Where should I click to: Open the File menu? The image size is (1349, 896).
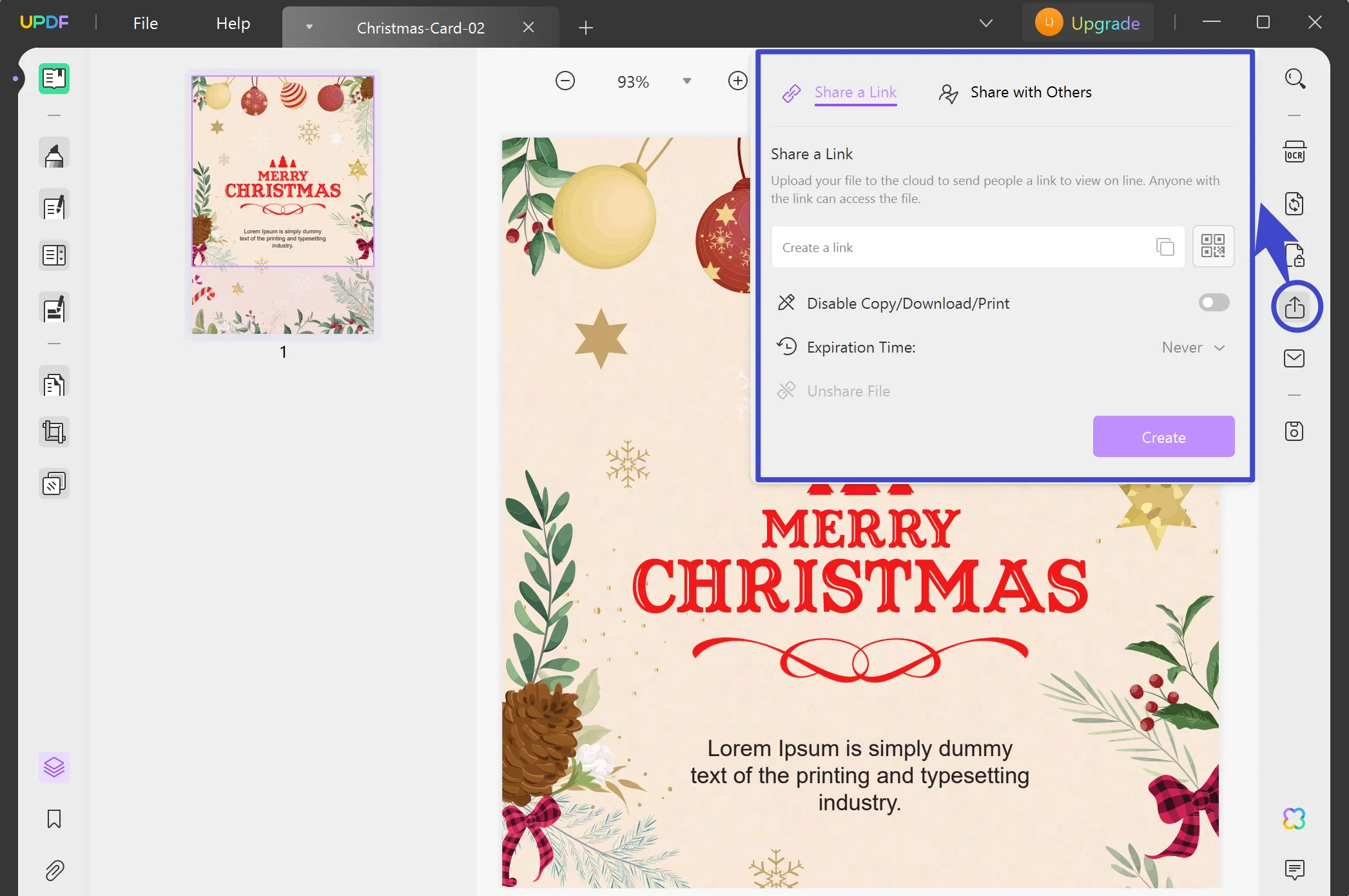pos(145,23)
